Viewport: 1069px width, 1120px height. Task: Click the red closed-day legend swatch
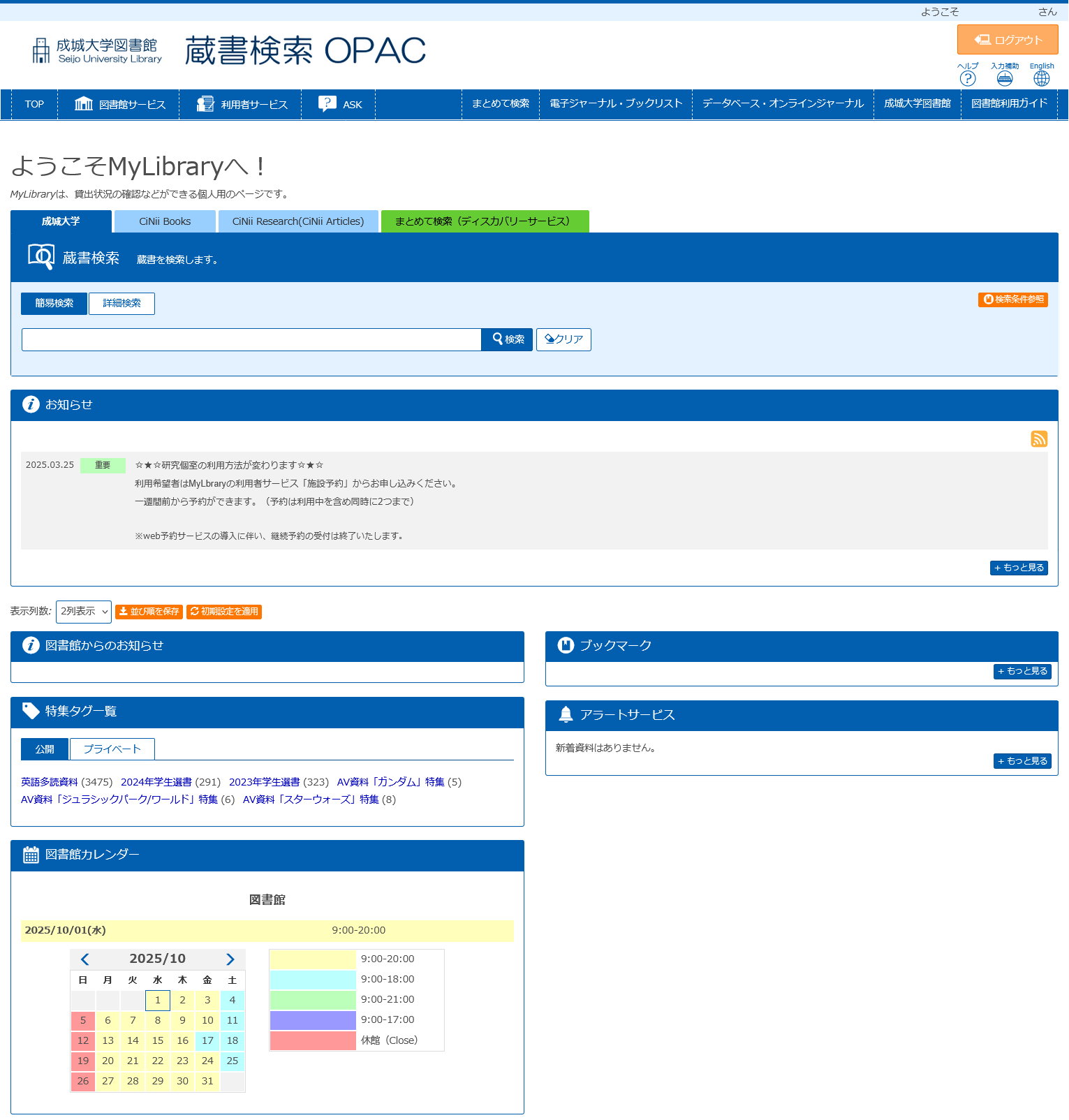pyautogui.click(x=313, y=1040)
